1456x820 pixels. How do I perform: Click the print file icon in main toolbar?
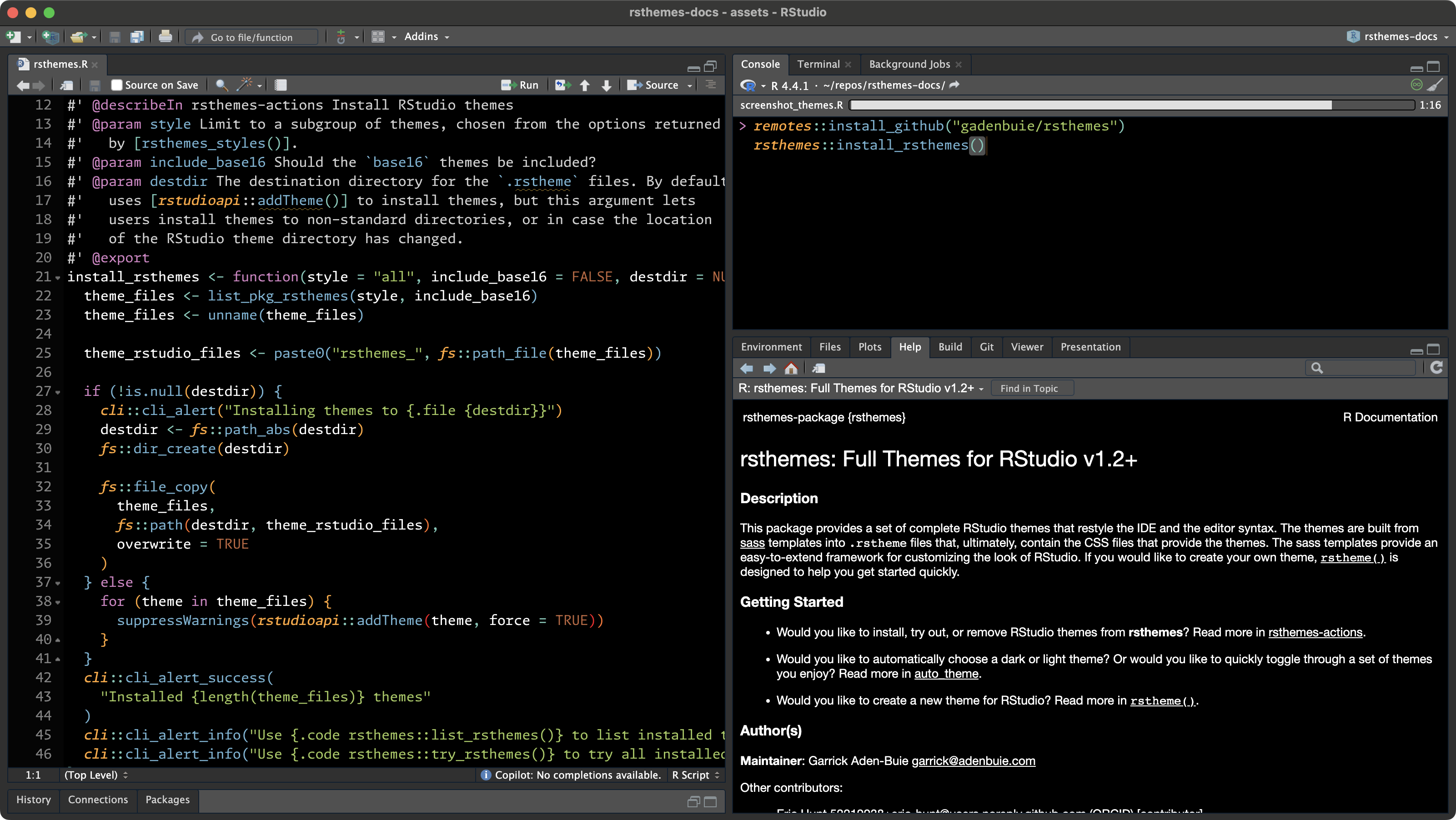pos(165,37)
